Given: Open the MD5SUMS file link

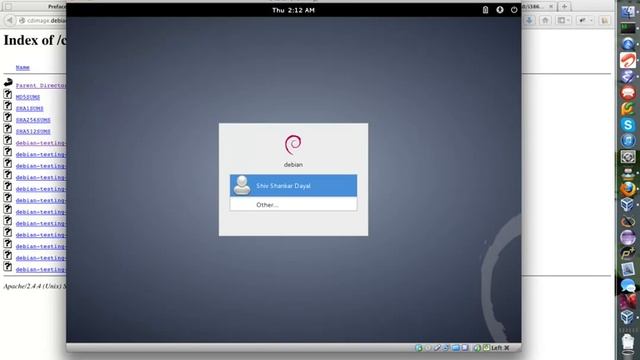Looking at the screenshot, I should [28, 97].
